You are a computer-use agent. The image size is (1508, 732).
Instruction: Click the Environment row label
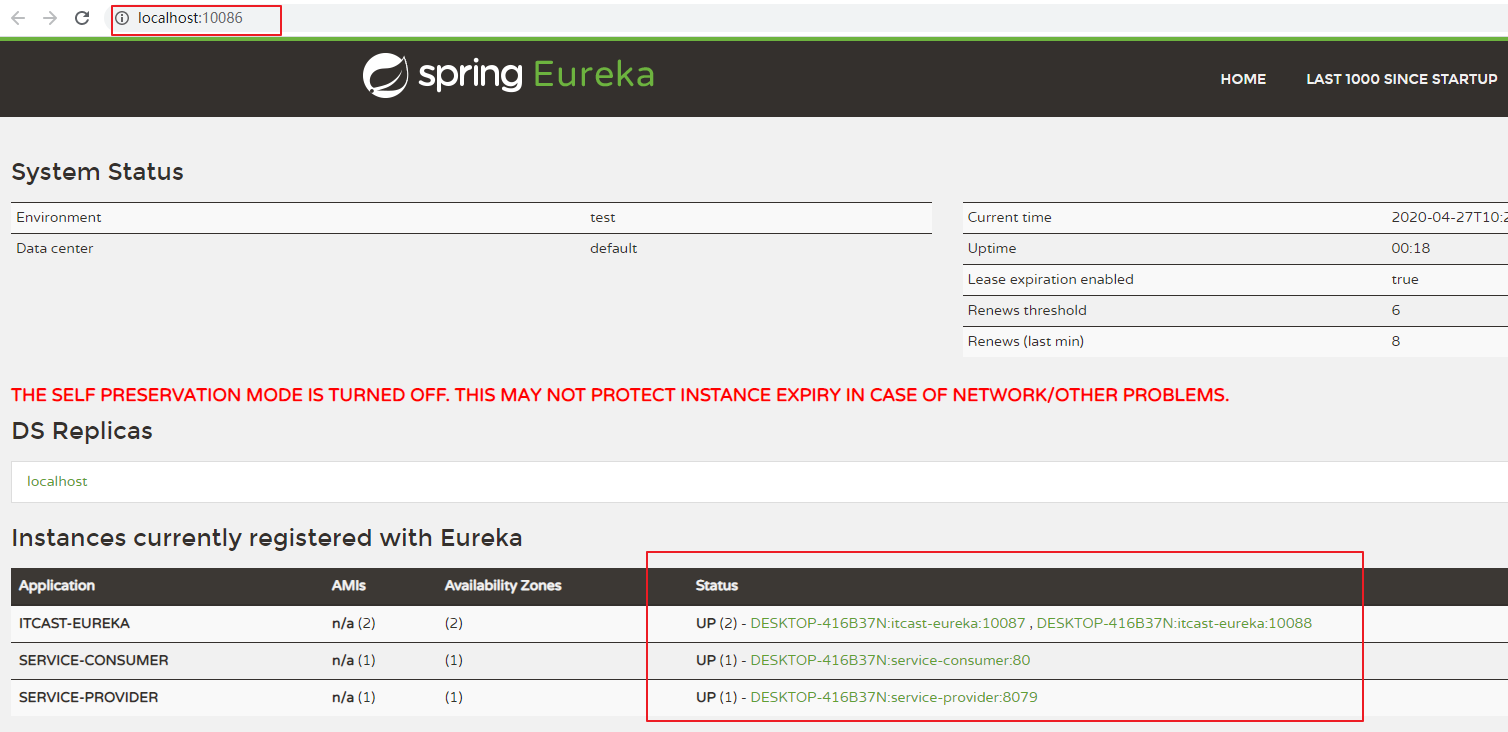pyautogui.click(x=59, y=217)
